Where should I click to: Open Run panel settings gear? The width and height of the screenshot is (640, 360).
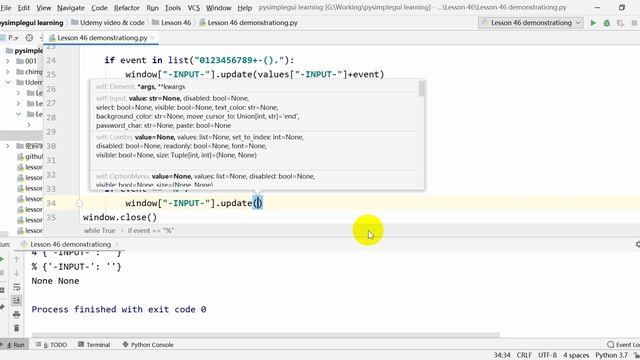[637, 244]
